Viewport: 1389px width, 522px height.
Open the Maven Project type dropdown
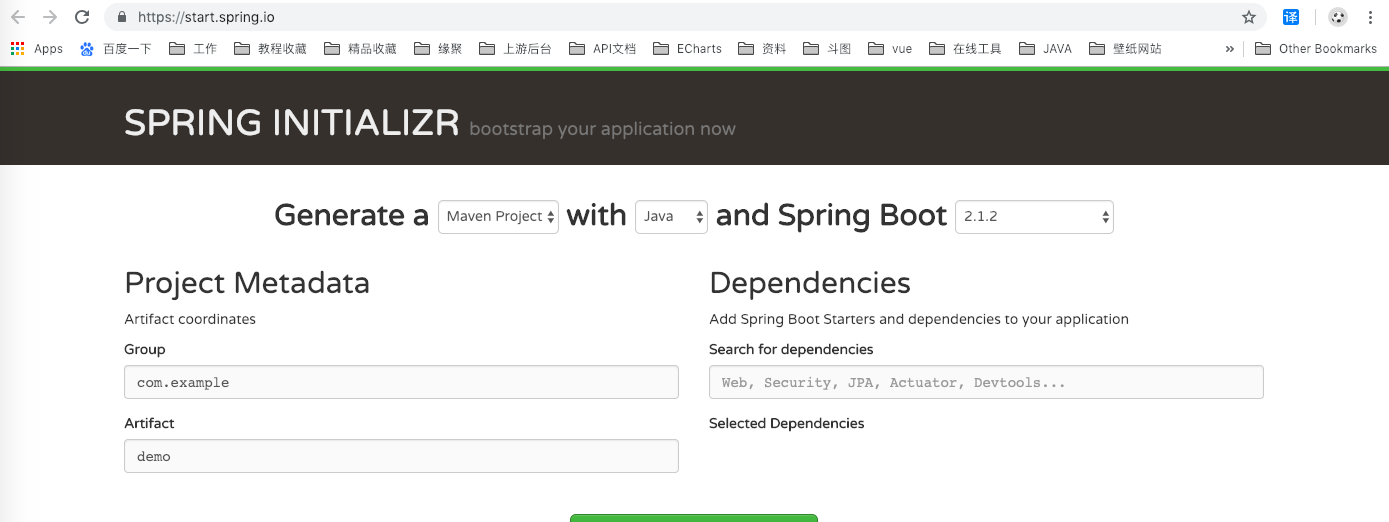(x=498, y=217)
